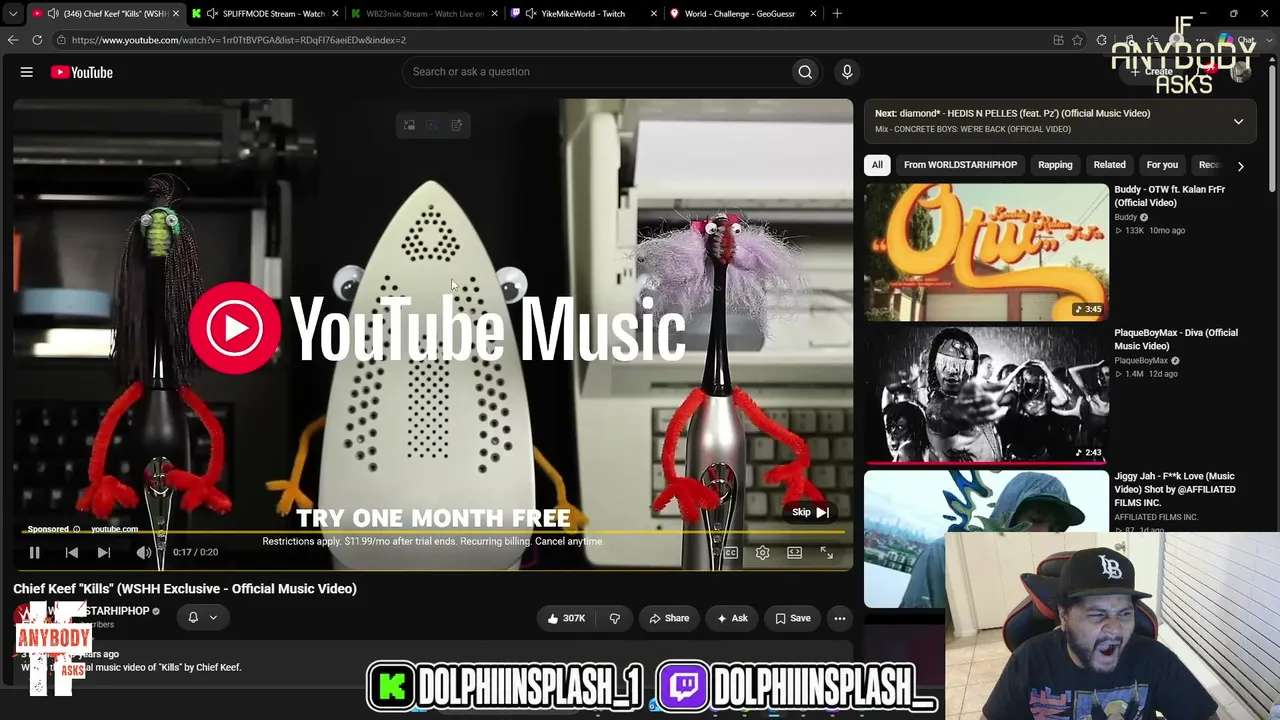Viewport: 1280px width, 720px height.
Task: Click the Search or ask a question field
Action: (595, 72)
